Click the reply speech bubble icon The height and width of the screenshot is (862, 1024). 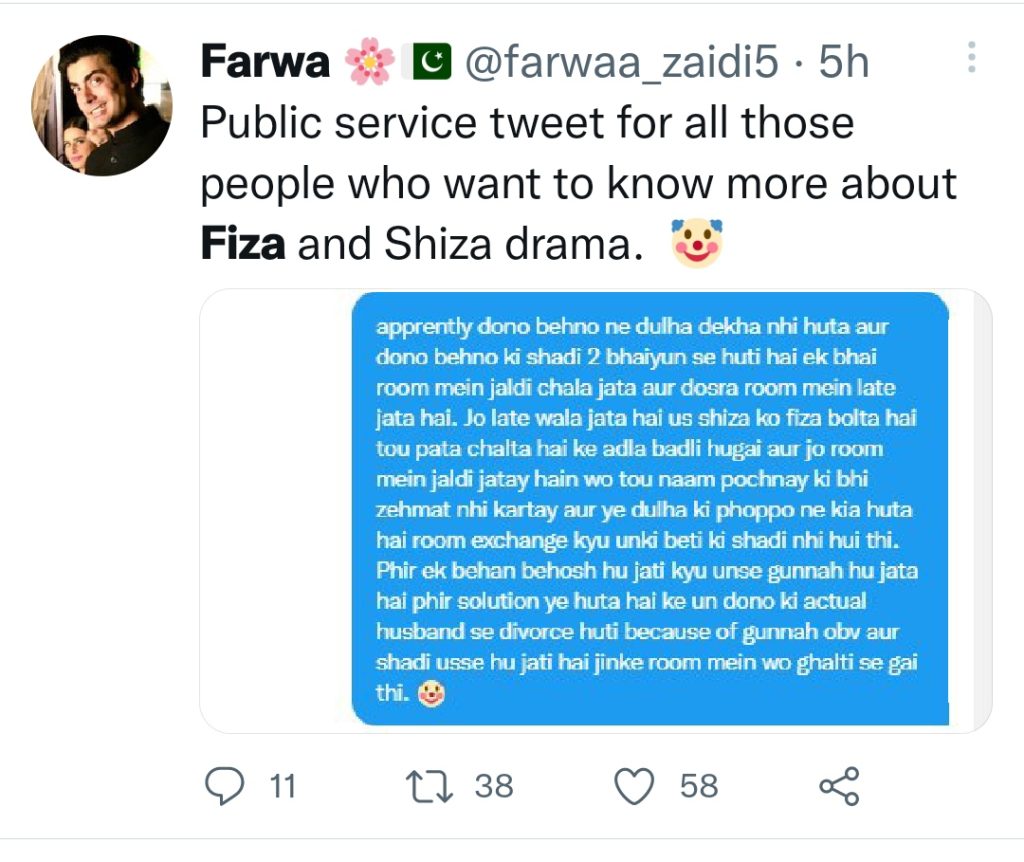pyautogui.click(x=224, y=786)
